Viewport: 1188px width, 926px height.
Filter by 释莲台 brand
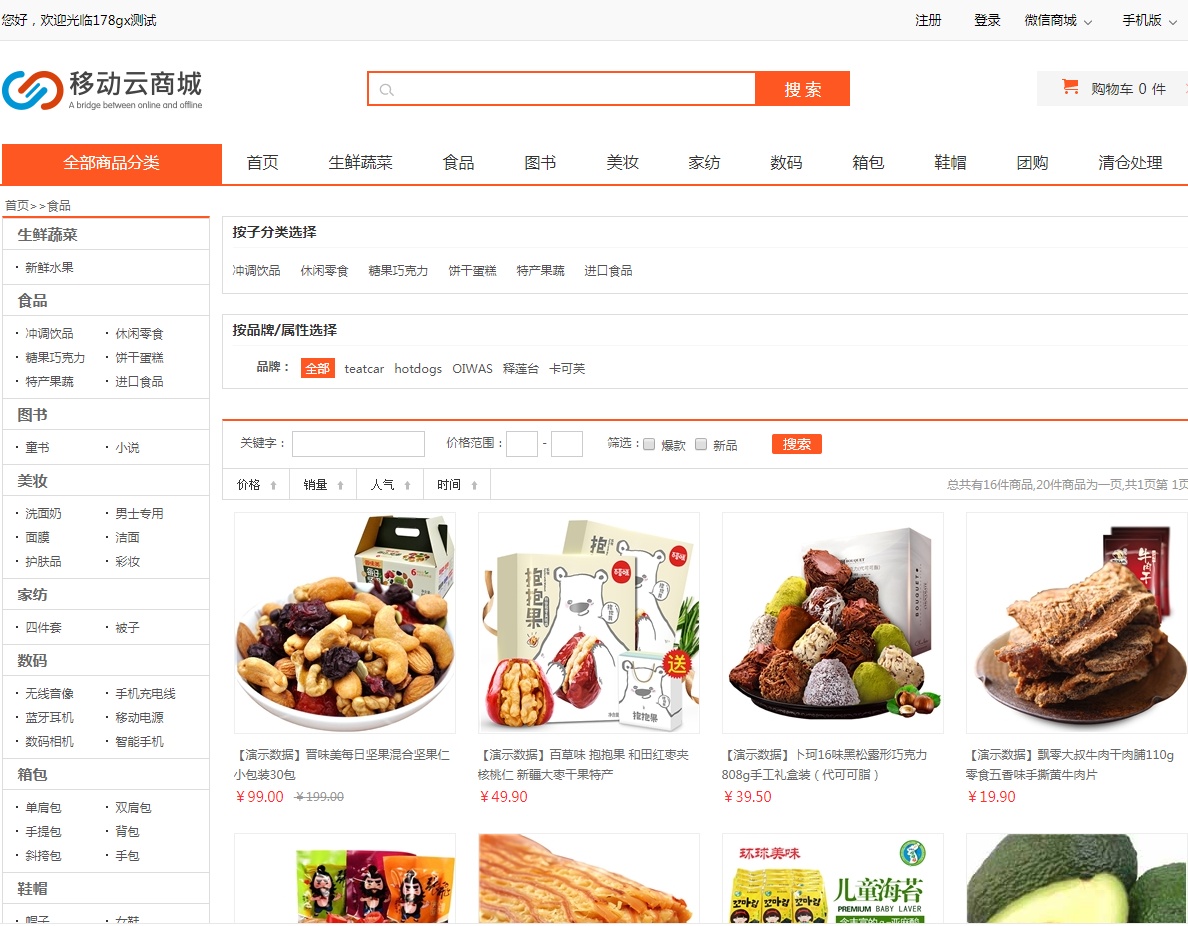pyautogui.click(x=521, y=368)
